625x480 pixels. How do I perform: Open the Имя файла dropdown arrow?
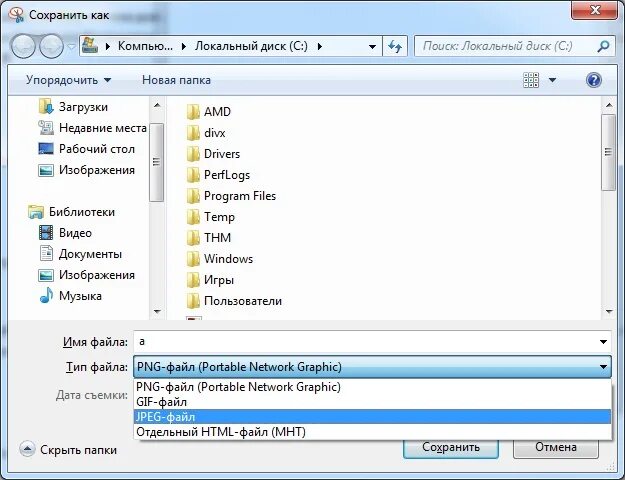[x=603, y=342]
